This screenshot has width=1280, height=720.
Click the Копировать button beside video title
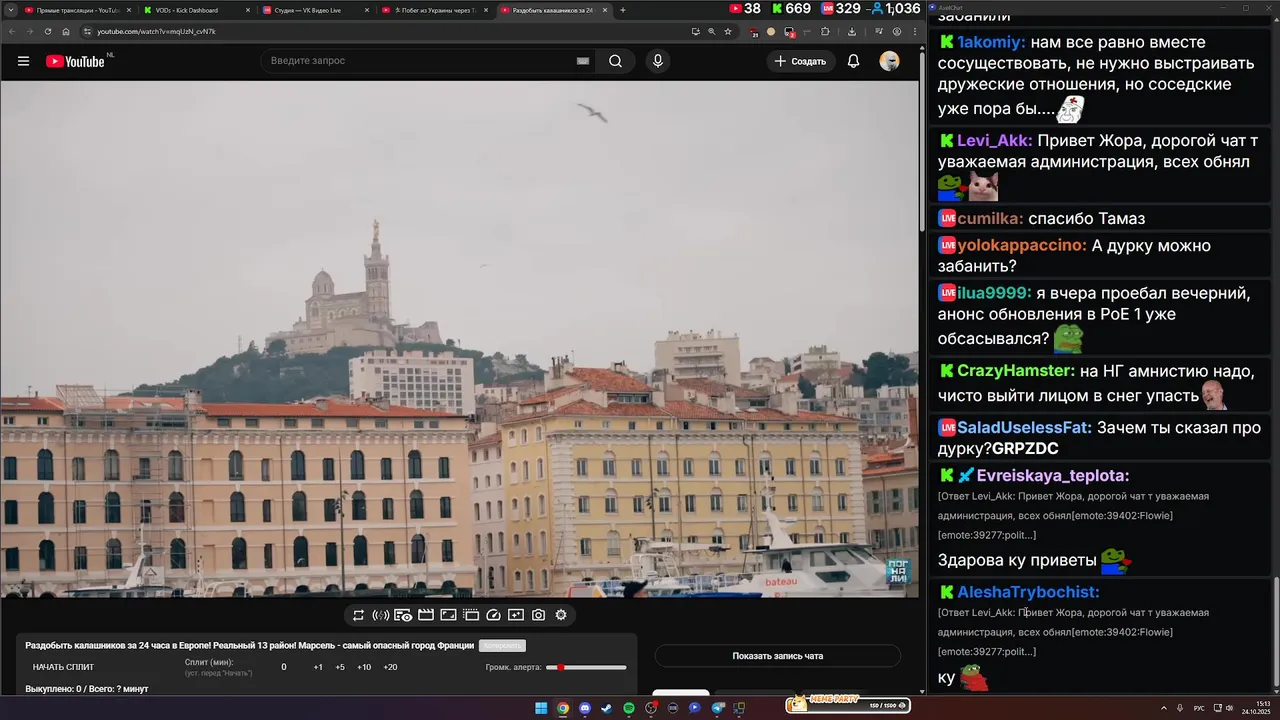tap(502, 646)
